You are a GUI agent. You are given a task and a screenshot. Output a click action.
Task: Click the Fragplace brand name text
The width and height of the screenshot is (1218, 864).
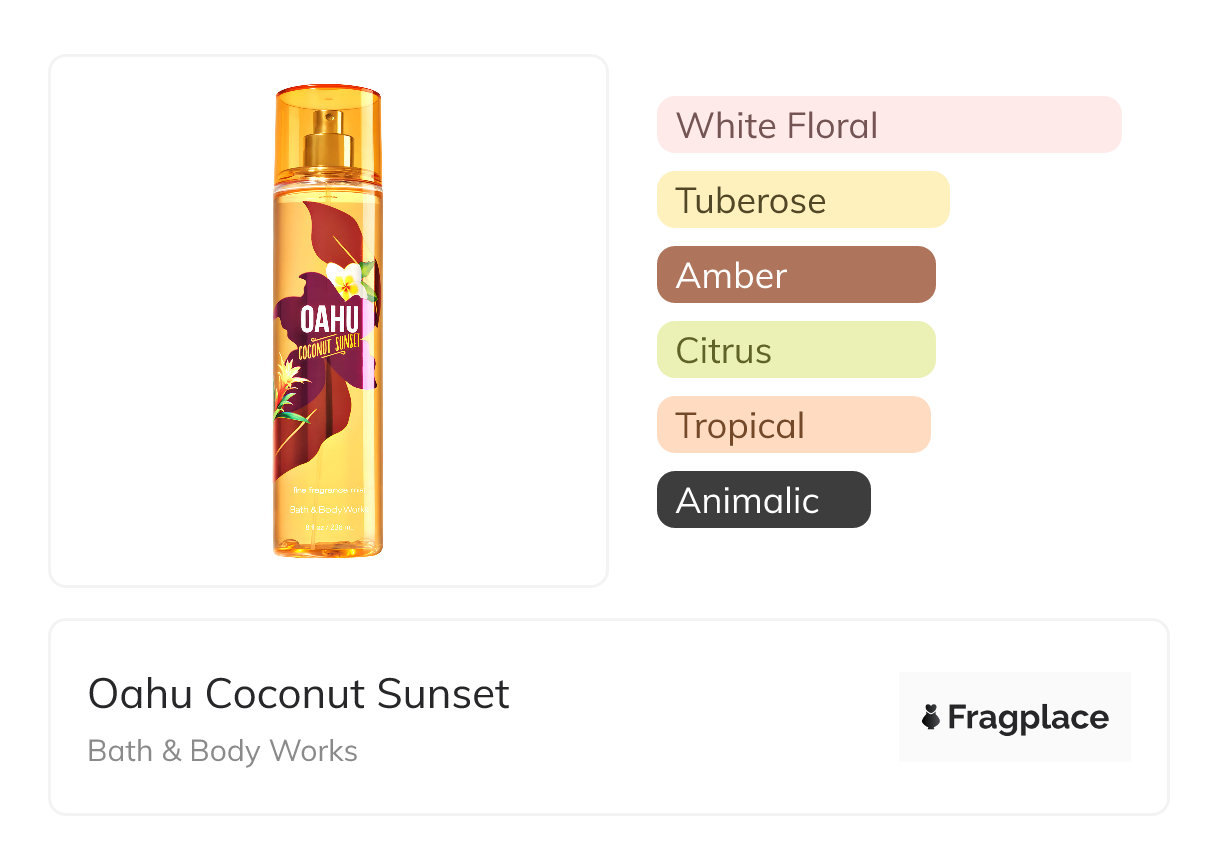(1028, 717)
